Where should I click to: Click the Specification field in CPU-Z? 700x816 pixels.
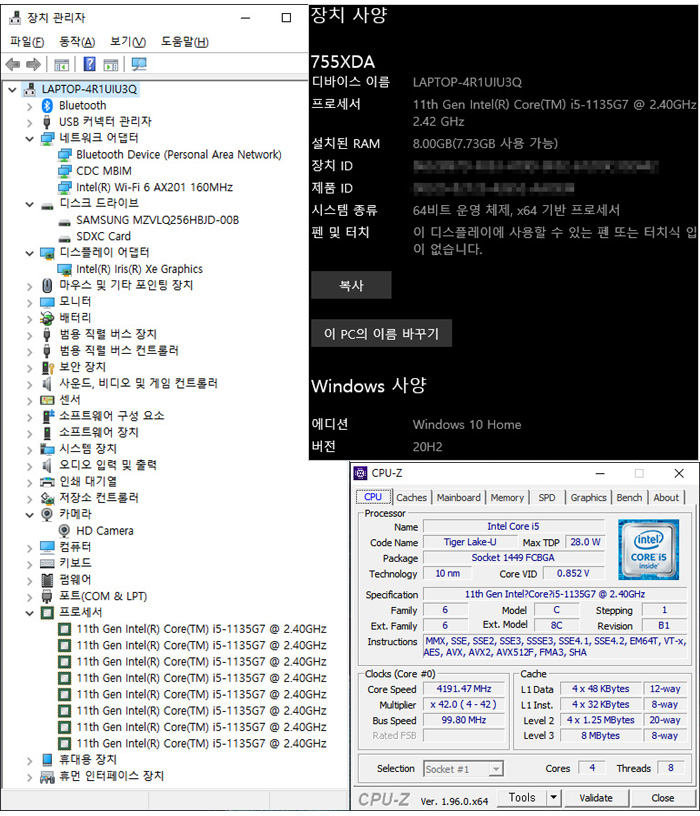[x=554, y=594]
